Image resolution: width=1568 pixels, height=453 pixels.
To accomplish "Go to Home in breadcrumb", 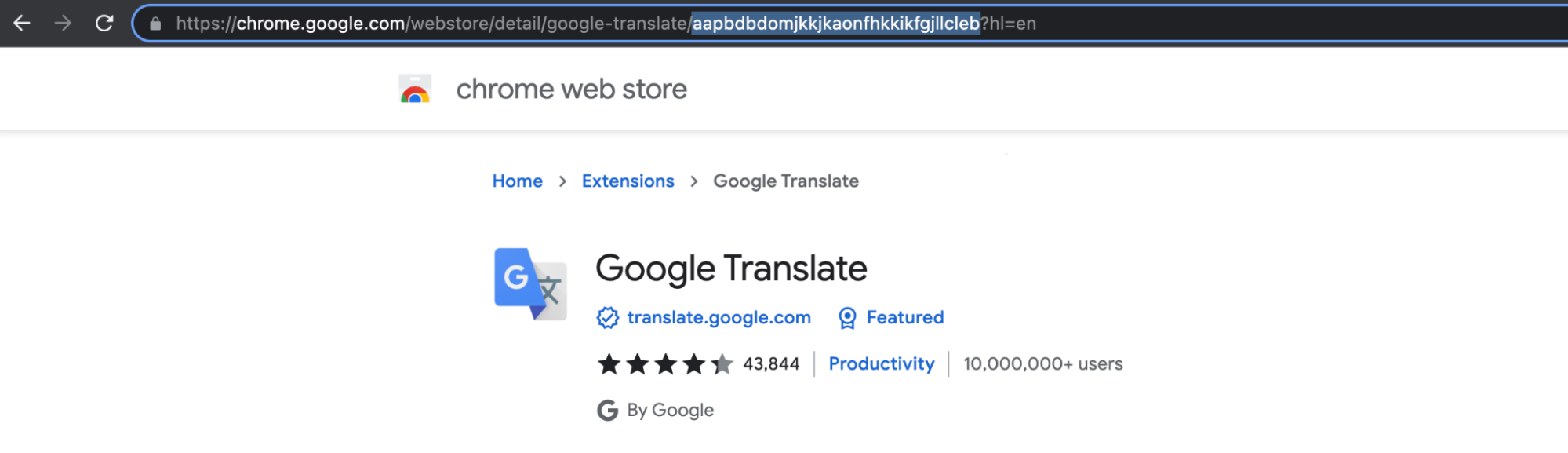I will click(x=517, y=181).
